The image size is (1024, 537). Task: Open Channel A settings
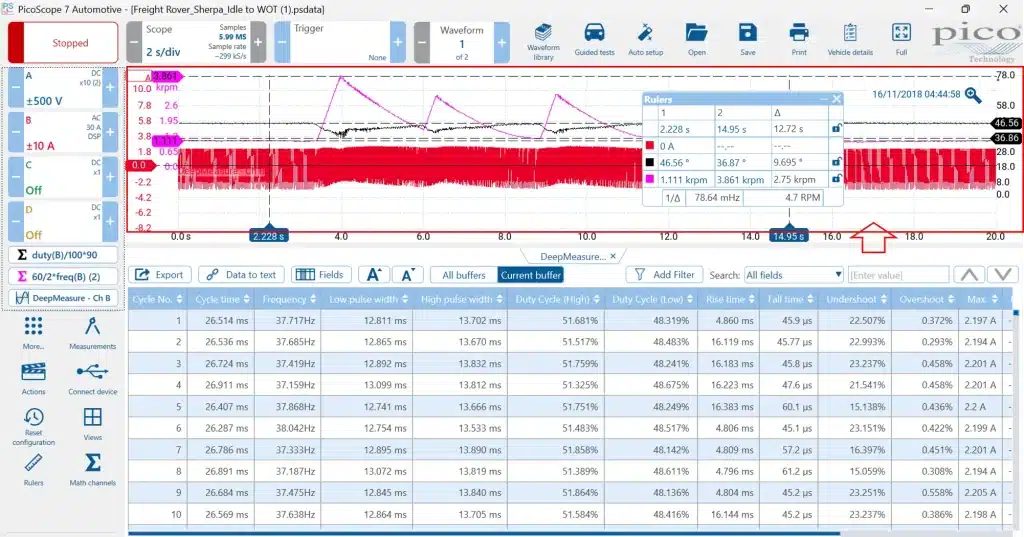(x=63, y=88)
